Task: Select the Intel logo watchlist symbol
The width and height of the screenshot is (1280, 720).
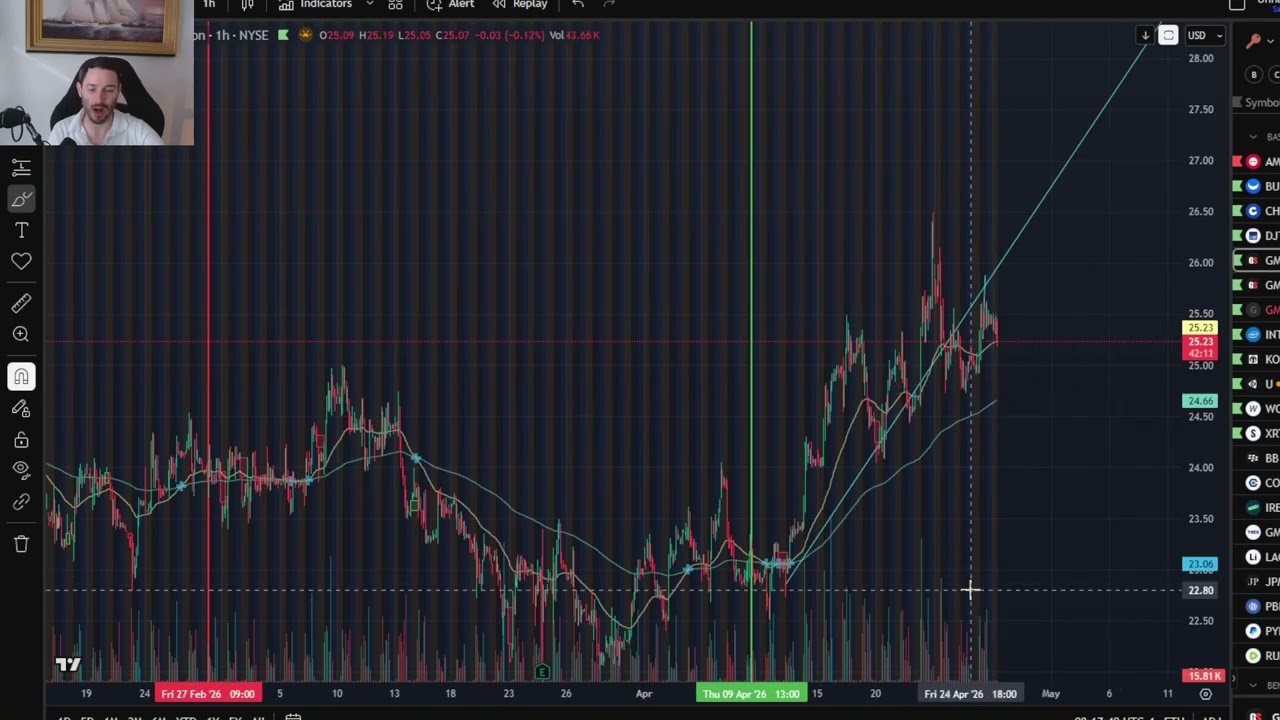Action: (x=1253, y=334)
